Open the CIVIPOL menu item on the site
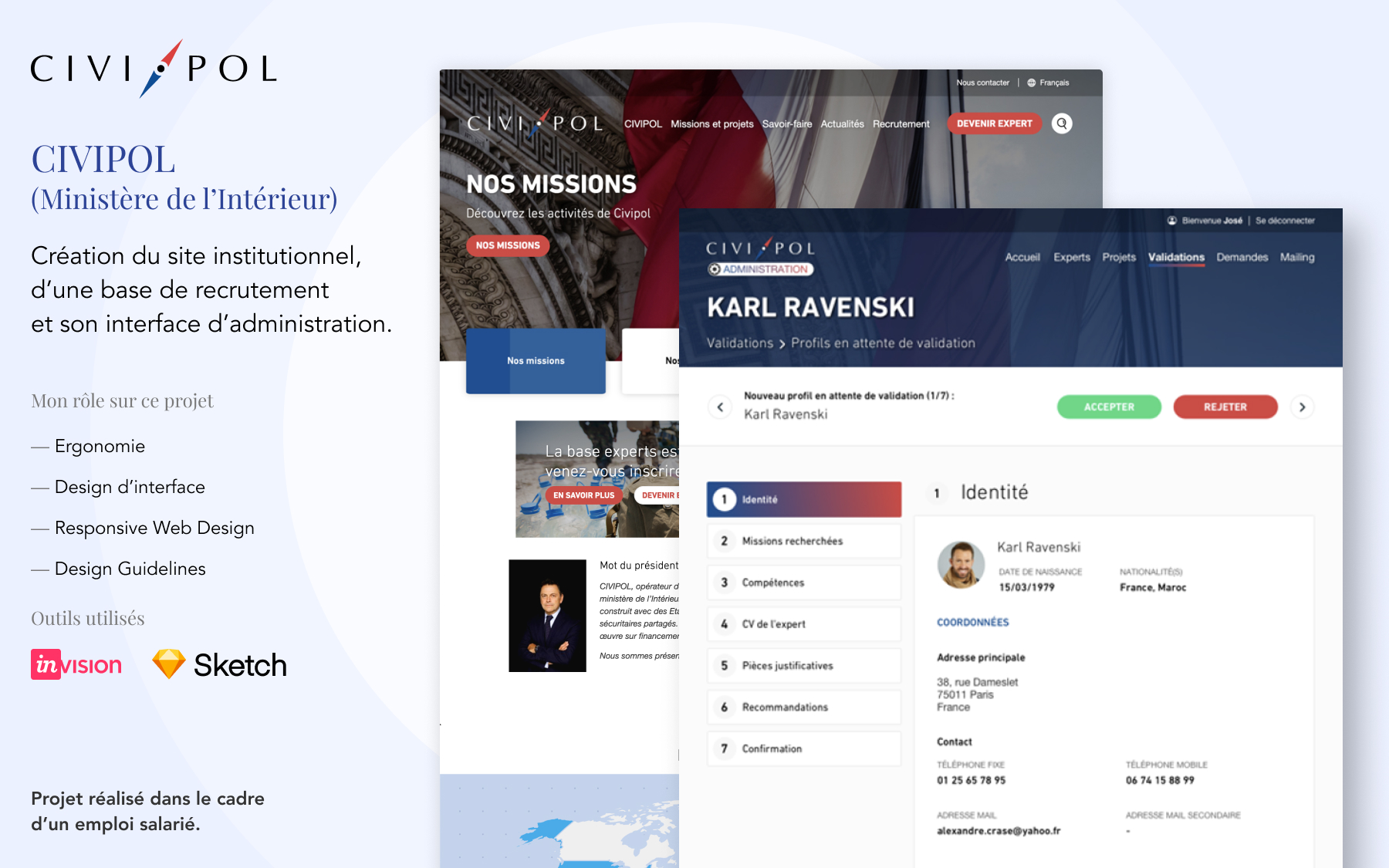 [x=643, y=123]
